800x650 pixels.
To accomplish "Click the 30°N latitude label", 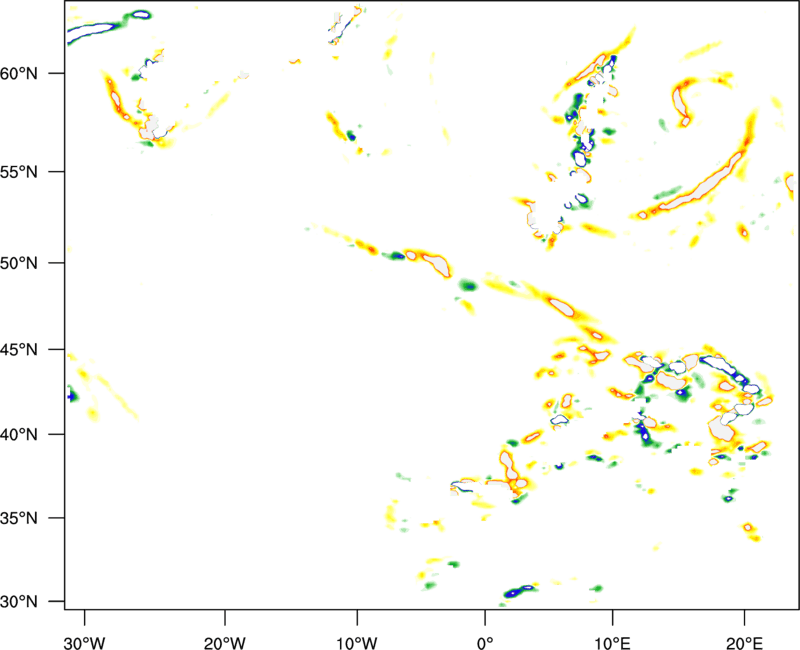I will pos(19,602).
